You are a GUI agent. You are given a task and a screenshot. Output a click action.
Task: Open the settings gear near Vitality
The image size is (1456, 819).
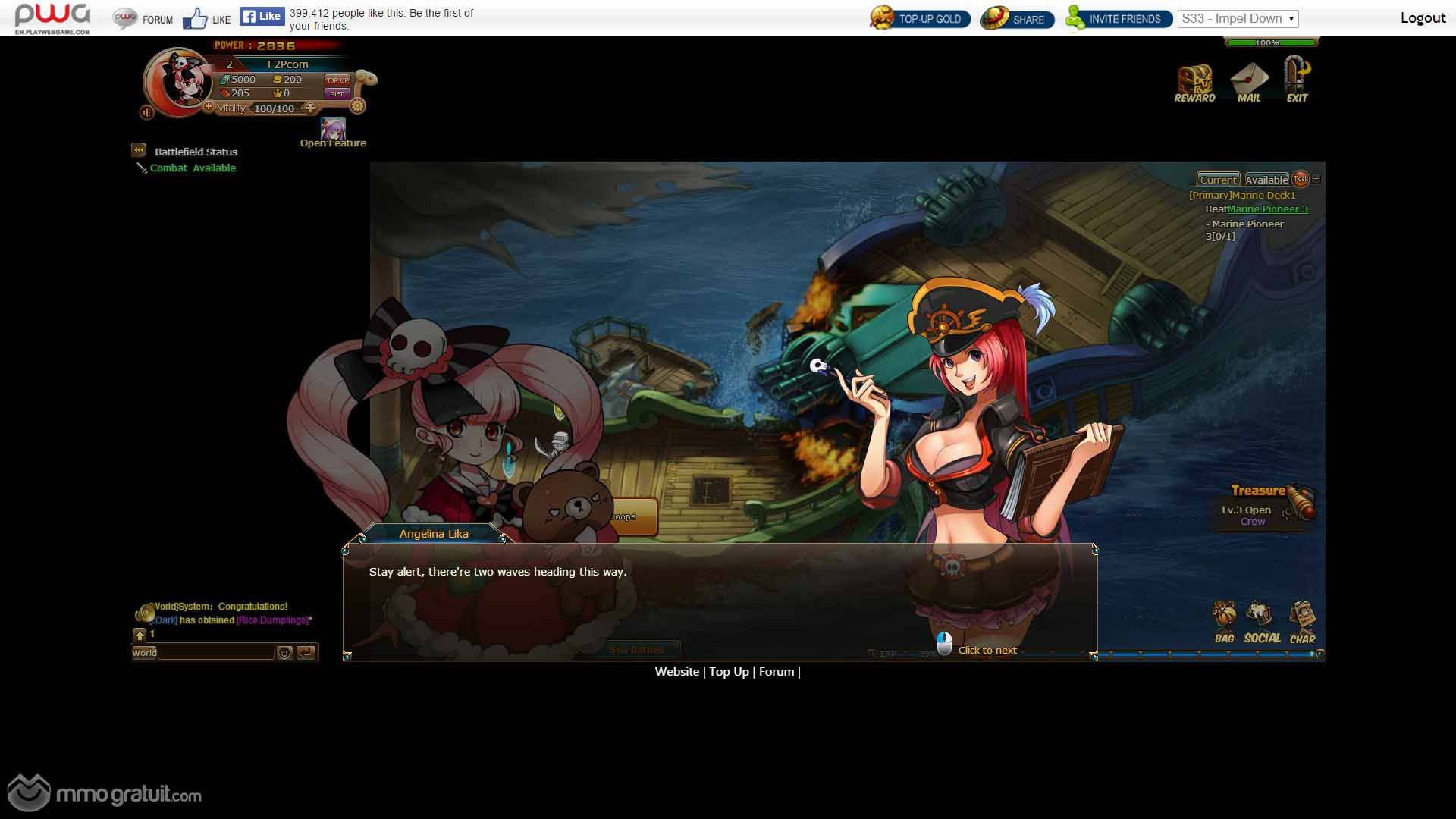click(357, 106)
